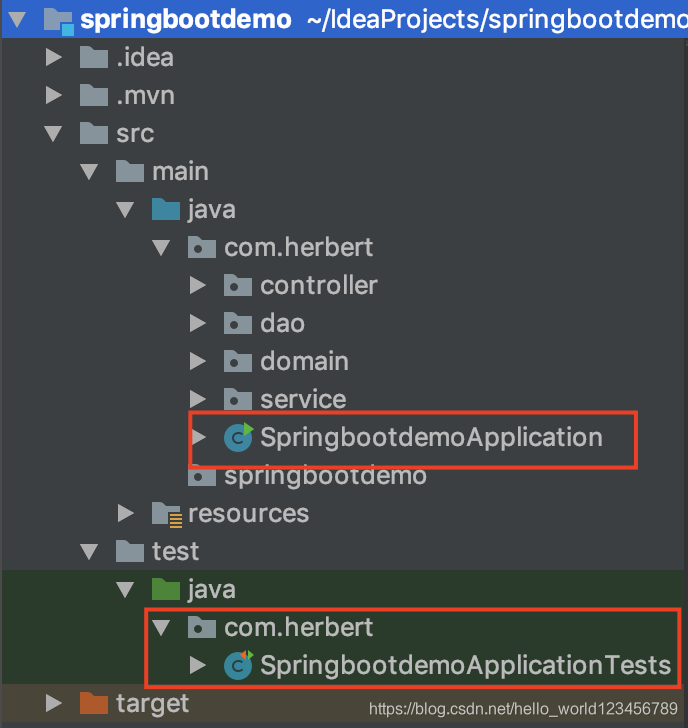Open the blog.csdn.net watermark link
This screenshot has width=688, height=728.
[x=523, y=709]
